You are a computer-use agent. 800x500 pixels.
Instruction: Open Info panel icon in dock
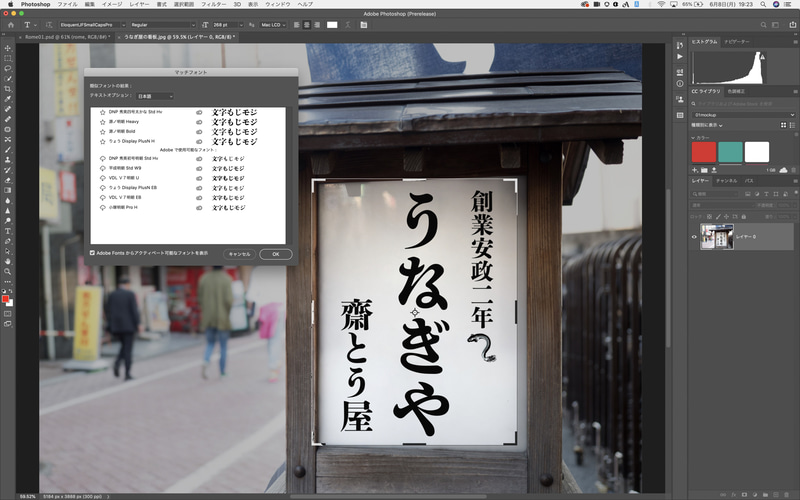coord(680,83)
